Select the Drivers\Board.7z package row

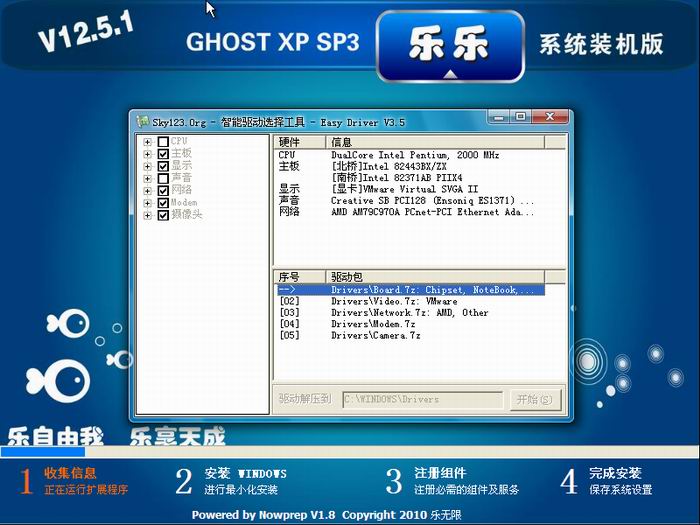pyautogui.click(x=411, y=290)
